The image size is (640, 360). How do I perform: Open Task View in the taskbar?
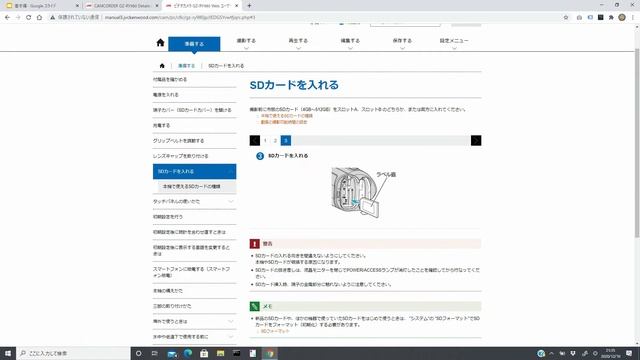[x=155, y=353]
